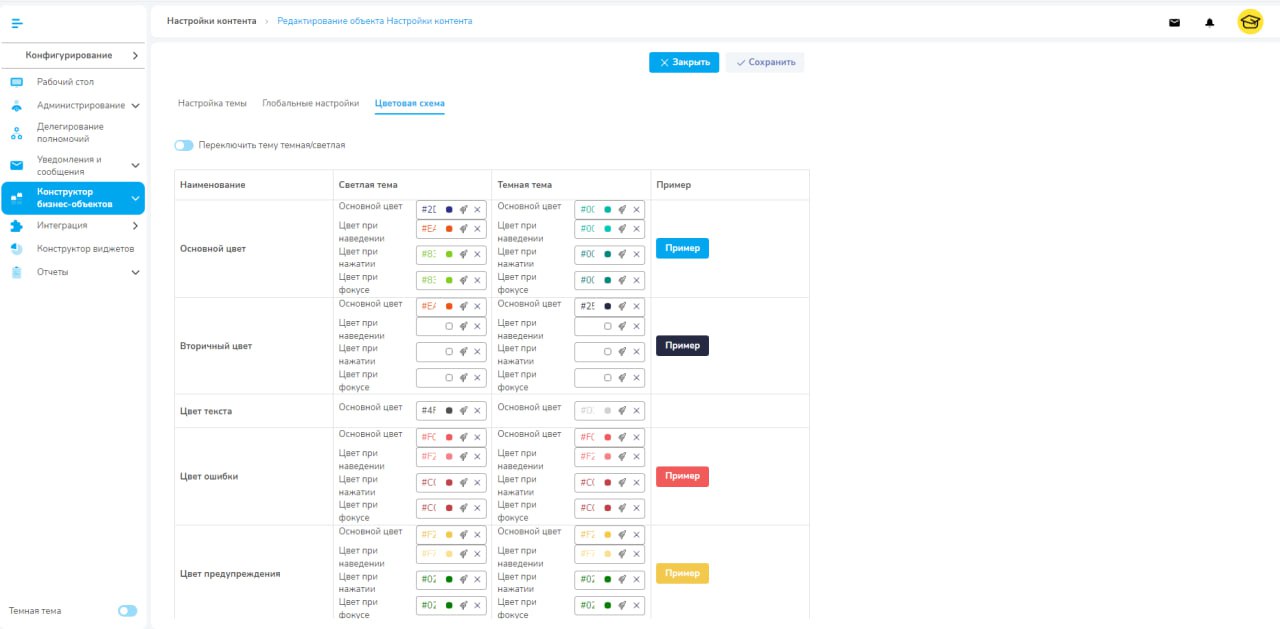Click the Сохранить button
Screen dimensions: 1280x629
click(x=765, y=62)
